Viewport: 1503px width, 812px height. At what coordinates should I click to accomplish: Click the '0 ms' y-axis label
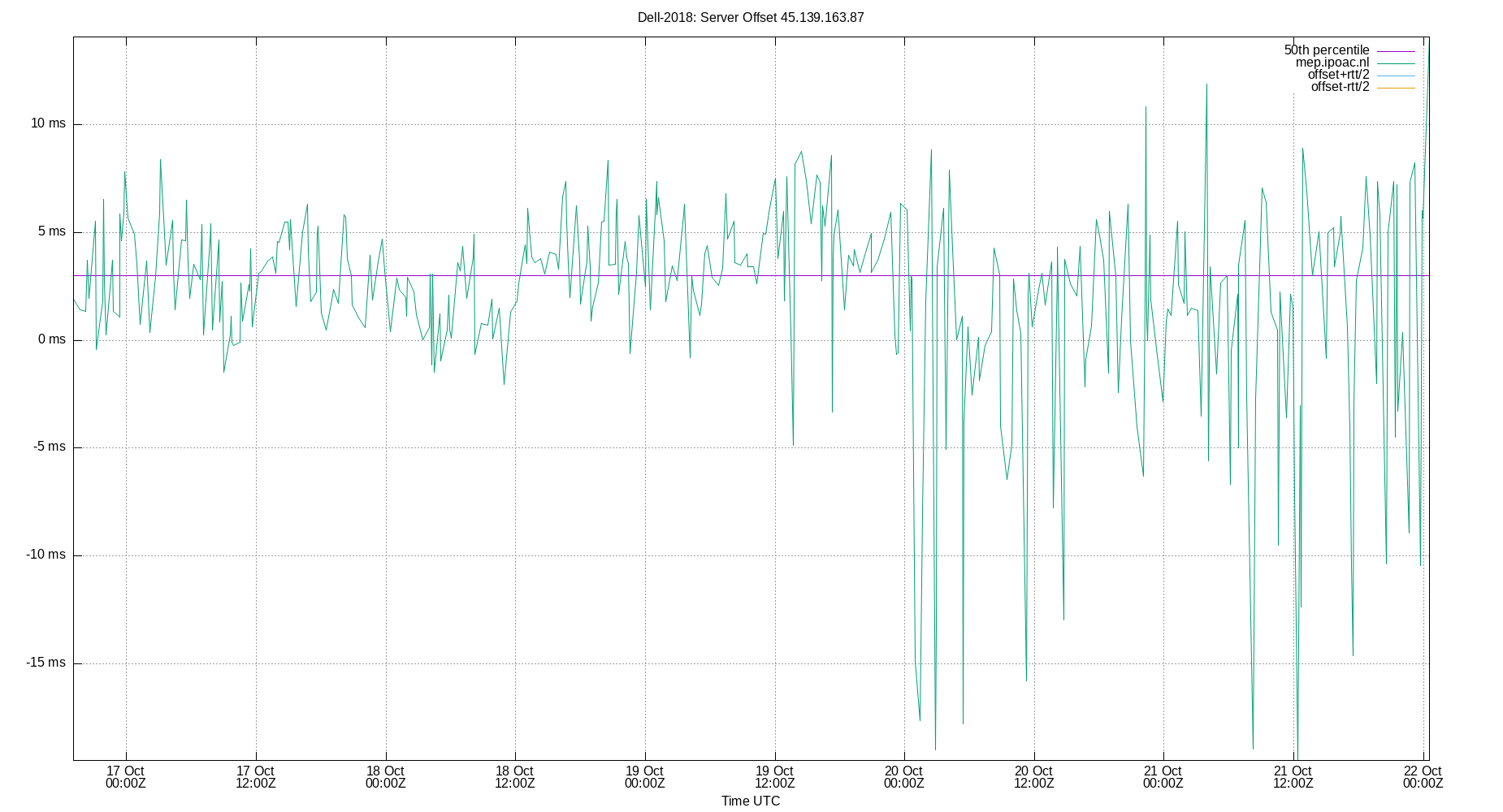coord(52,339)
